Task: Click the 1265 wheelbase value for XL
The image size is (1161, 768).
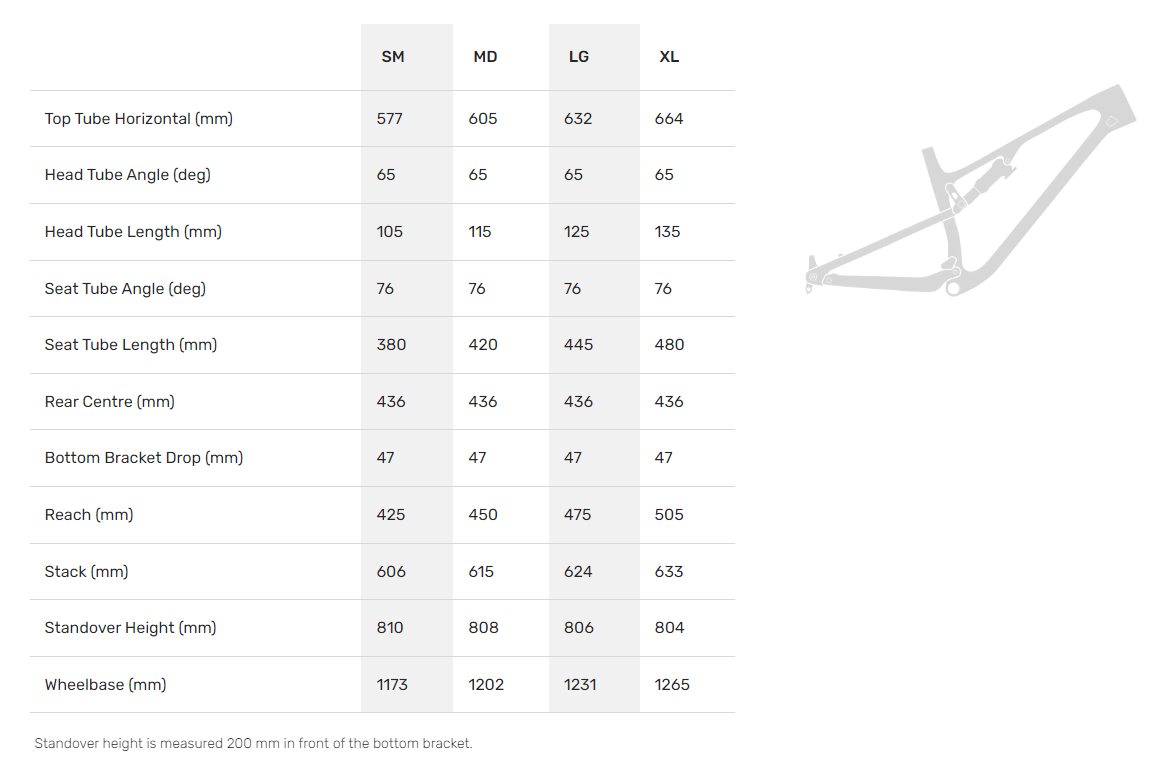Action: (x=672, y=685)
